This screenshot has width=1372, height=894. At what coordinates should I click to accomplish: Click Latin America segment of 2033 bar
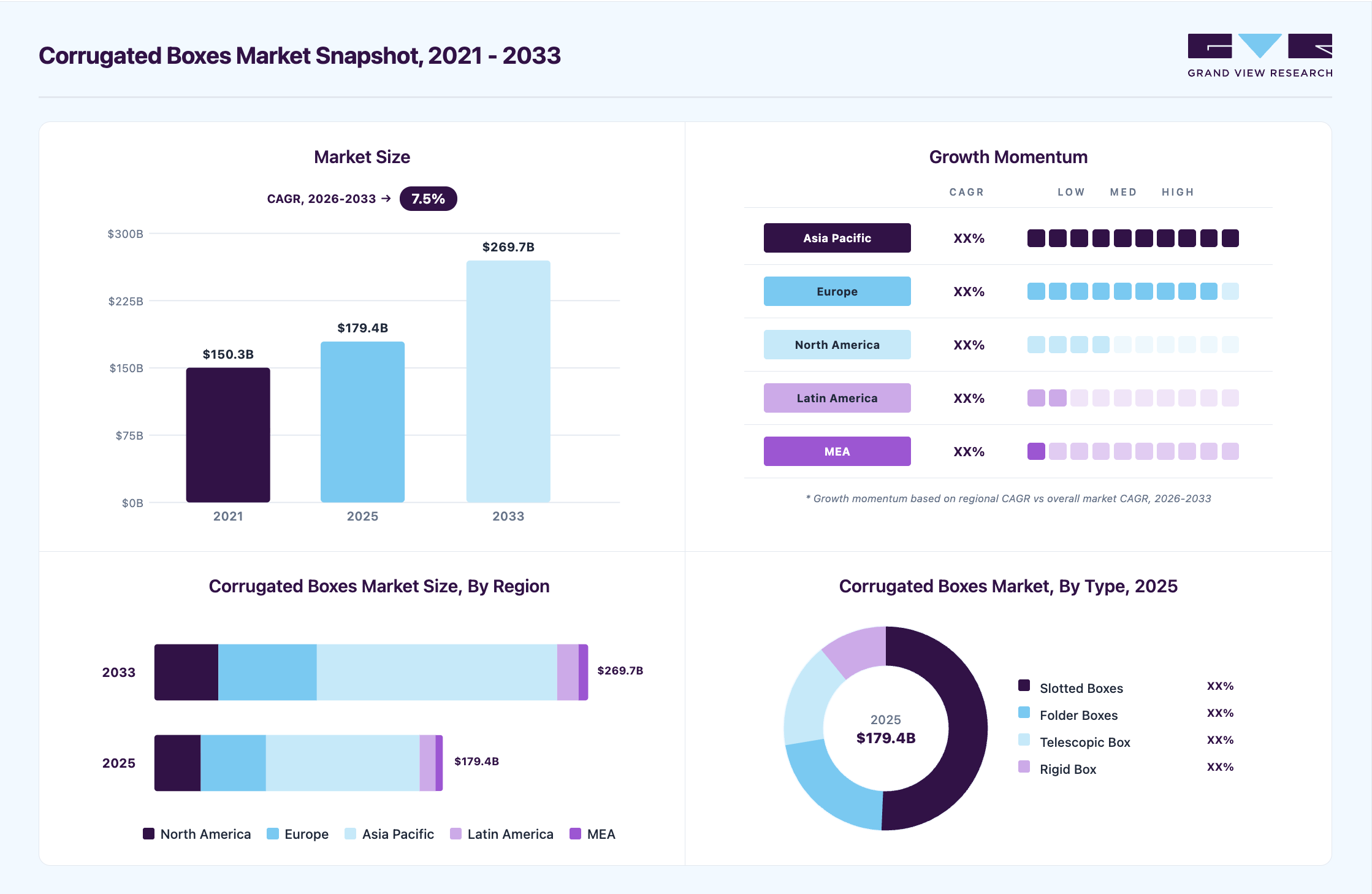coord(568,672)
